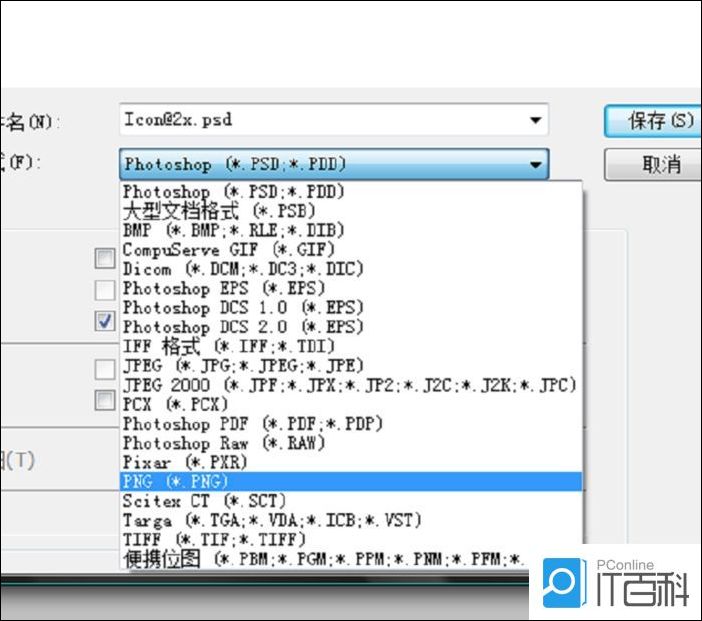
Task: Select Photoshop DCS 1.0 (*.EPS)
Action: pos(351,307)
